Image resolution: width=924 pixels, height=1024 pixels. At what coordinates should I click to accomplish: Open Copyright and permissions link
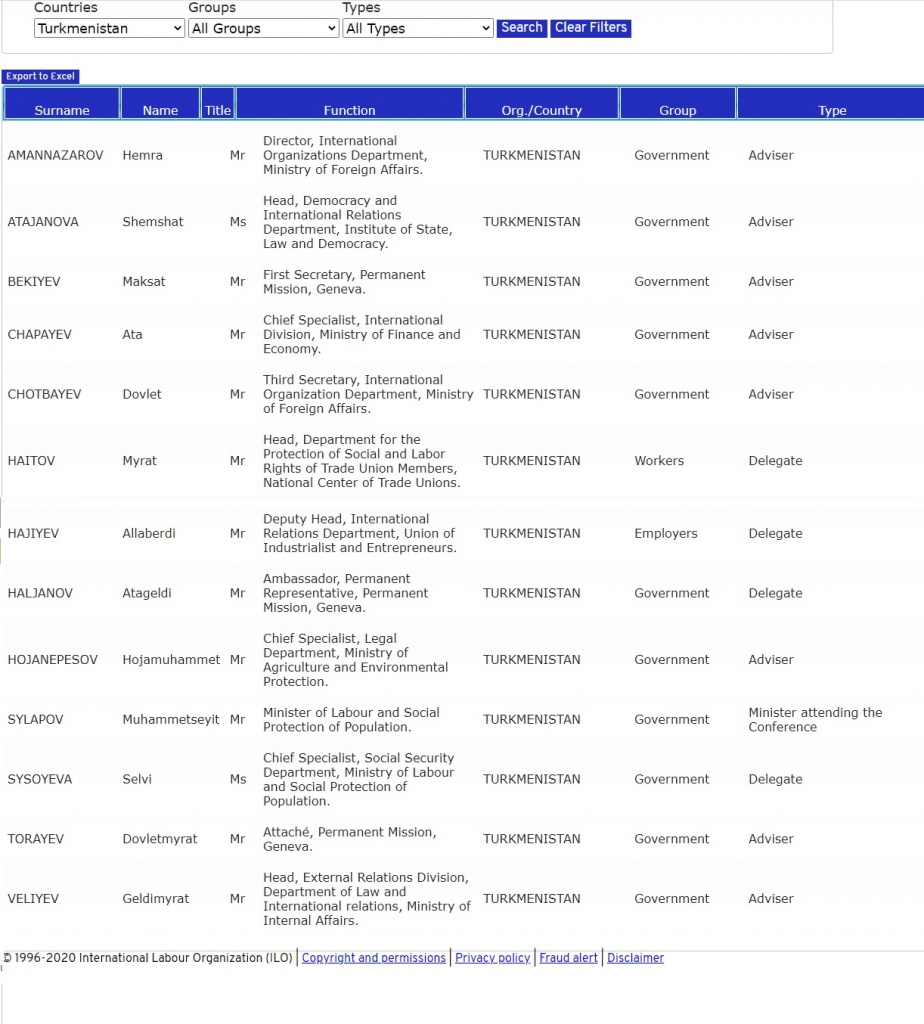point(374,958)
